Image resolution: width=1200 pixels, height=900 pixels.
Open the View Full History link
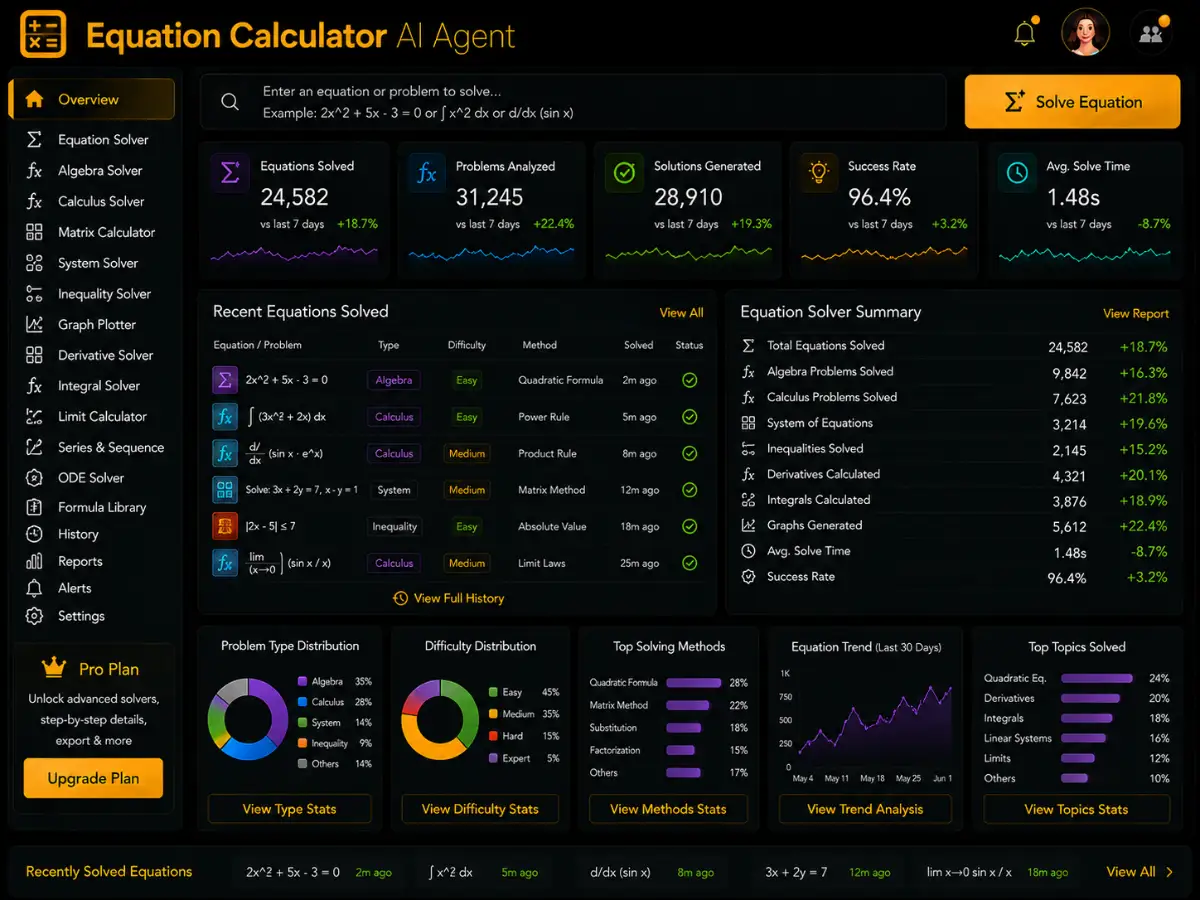point(448,598)
